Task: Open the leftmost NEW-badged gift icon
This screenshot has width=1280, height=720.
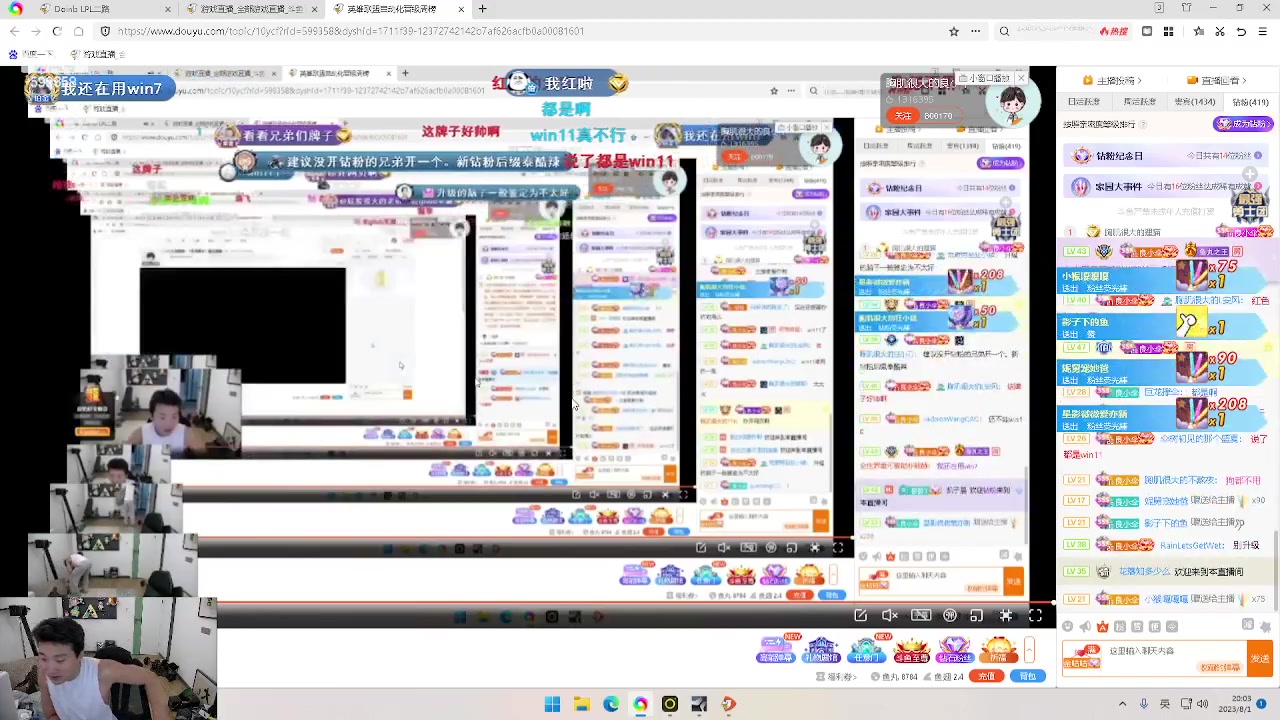Action: click(x=777, y=649)
